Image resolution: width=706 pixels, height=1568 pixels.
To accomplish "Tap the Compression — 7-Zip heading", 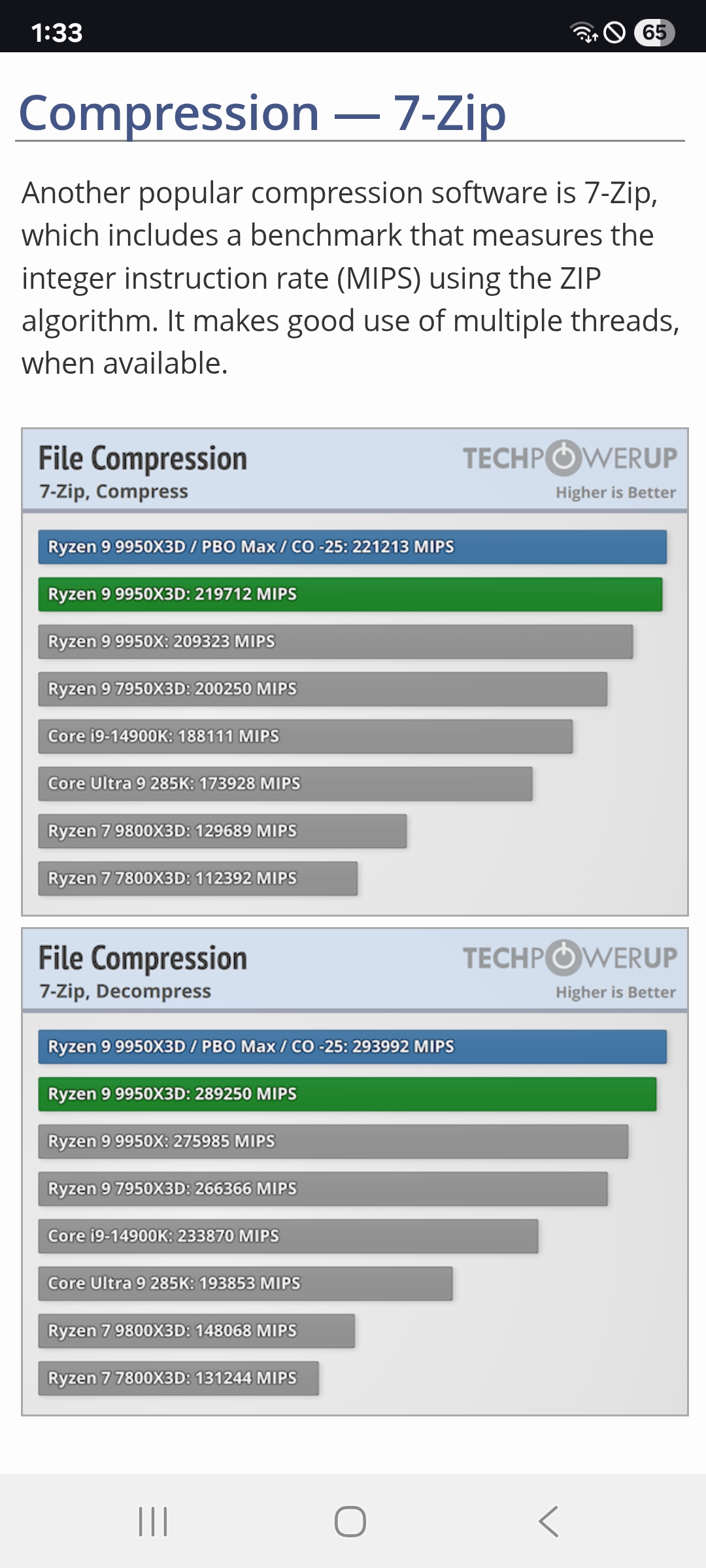I will coord(263,113).
